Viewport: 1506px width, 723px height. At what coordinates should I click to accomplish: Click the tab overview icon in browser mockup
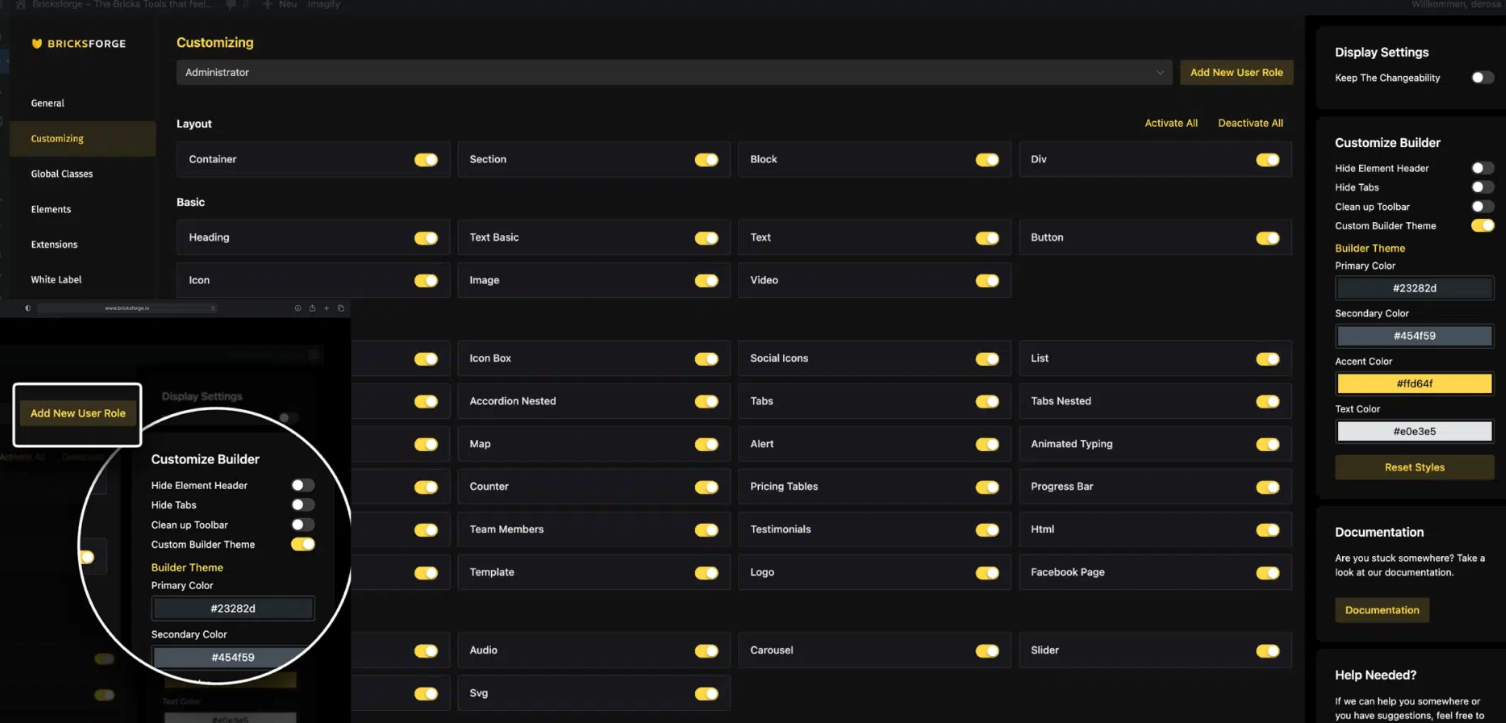340,309
